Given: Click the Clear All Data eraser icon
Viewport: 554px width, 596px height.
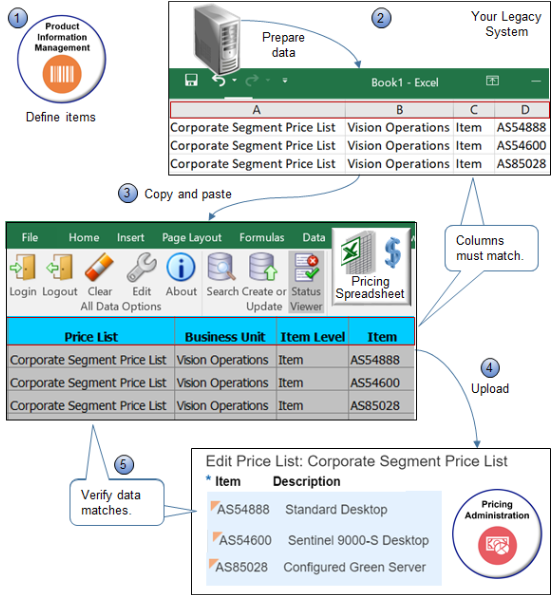Looking at the screenshot, I should tap(99, 267).
